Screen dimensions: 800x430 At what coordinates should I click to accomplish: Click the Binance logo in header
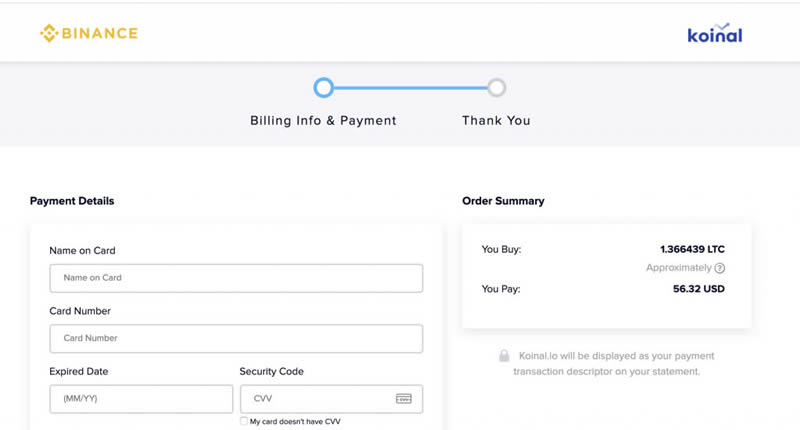pos(89,34)
